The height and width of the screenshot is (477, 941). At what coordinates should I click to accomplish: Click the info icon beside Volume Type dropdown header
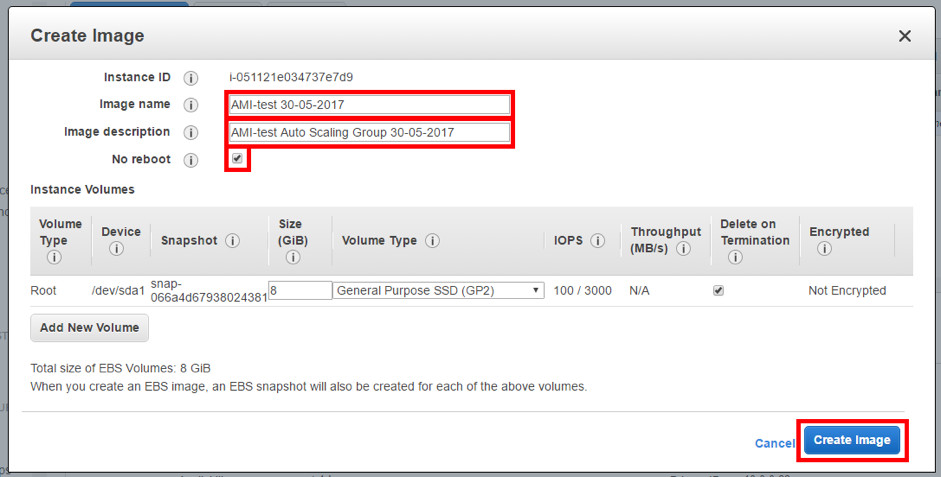(433, 241)
